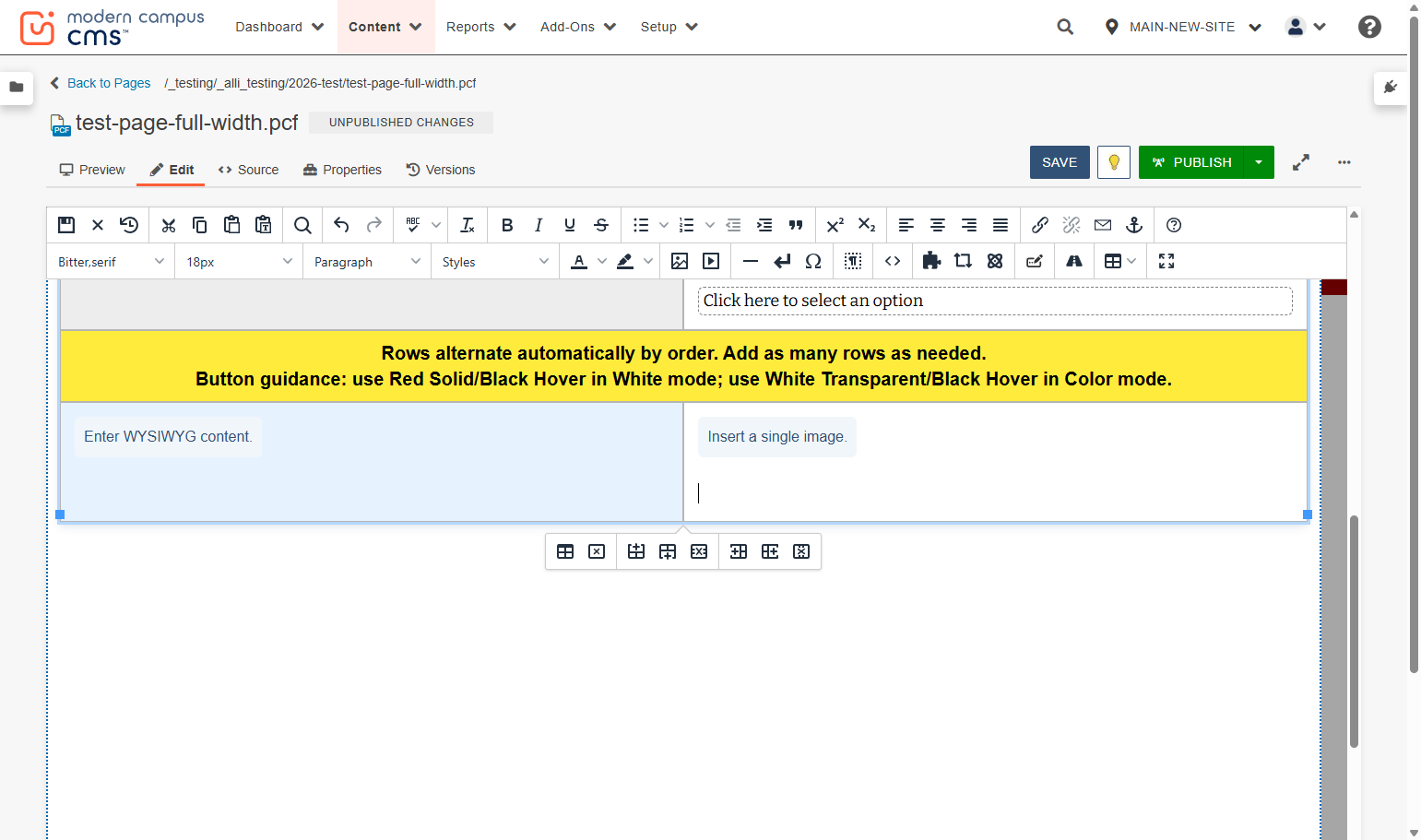Viewport: 1421px width, 840px height.
Task: Click the Anchor icon
Action: coord(1134,225)
